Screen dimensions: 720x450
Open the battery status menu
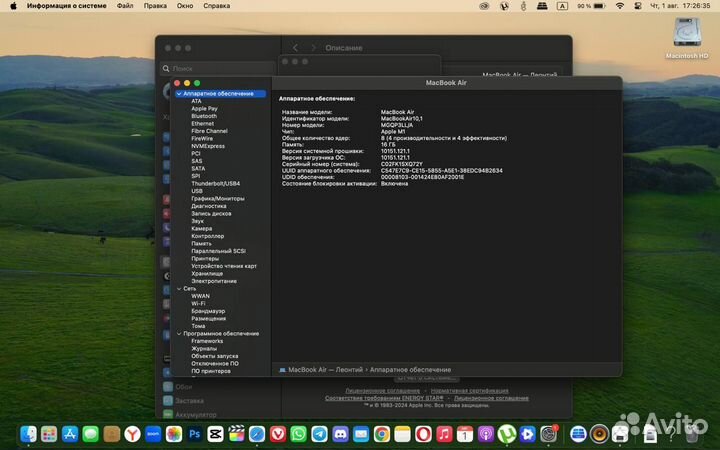[x=596, y=6]
